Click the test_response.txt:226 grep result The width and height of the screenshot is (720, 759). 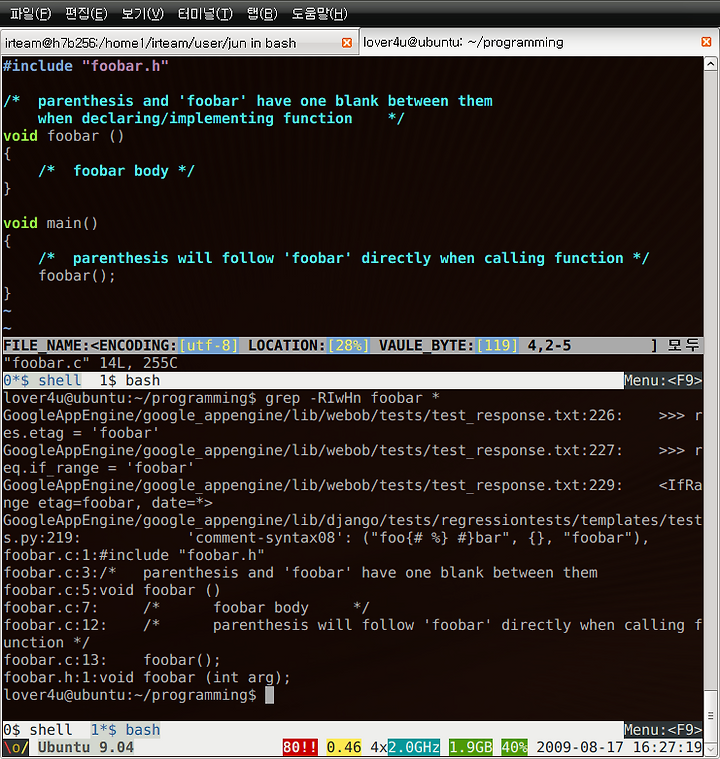point(352,424)
